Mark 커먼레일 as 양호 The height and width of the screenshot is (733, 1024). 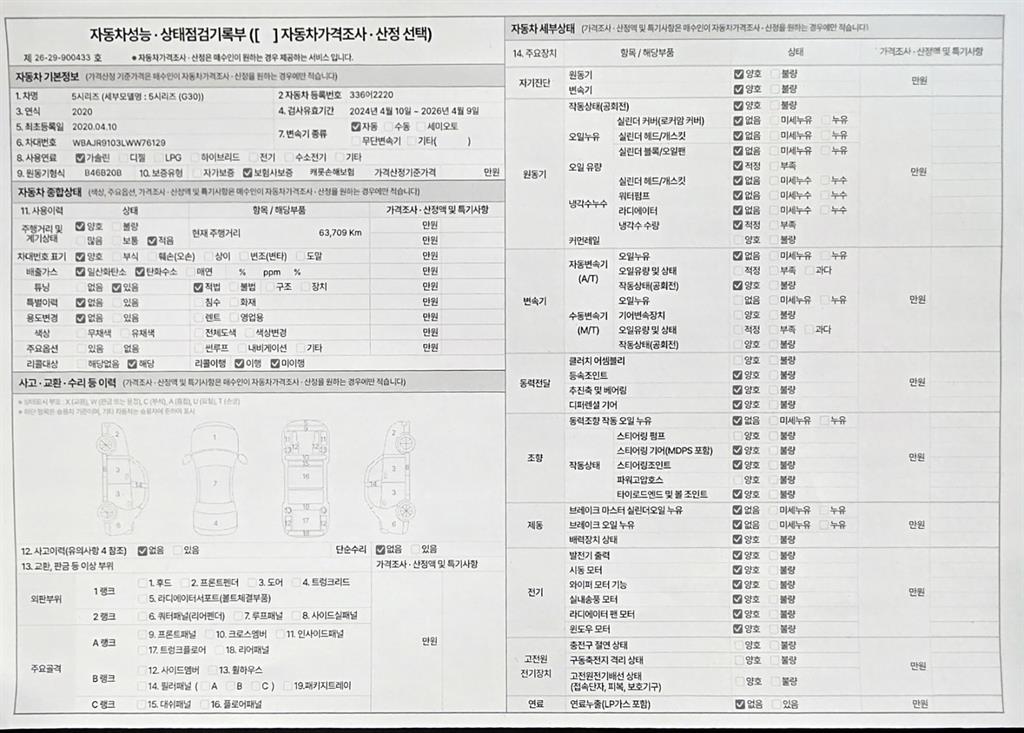(738, 240)
